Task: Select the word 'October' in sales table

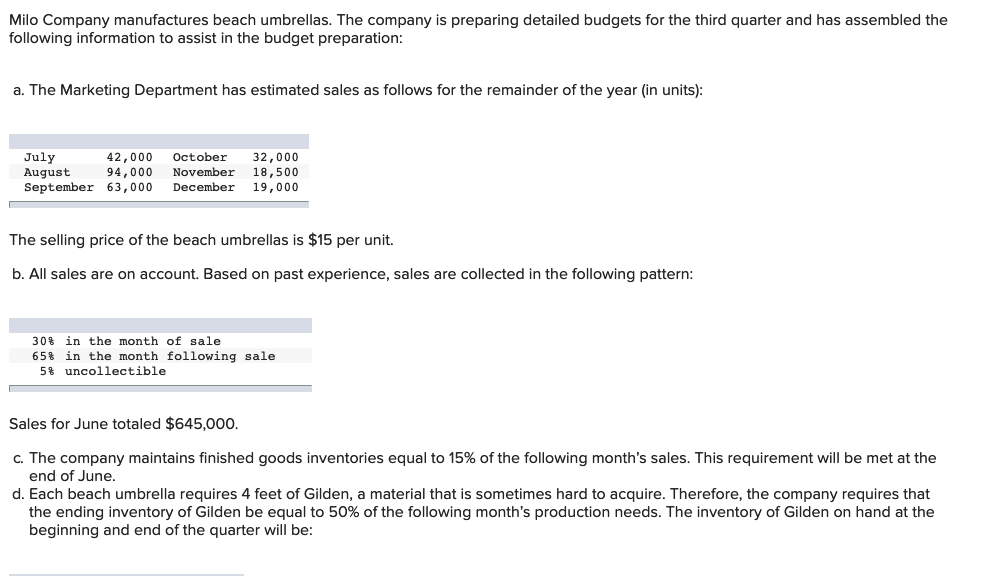Action: click(200, 157)
